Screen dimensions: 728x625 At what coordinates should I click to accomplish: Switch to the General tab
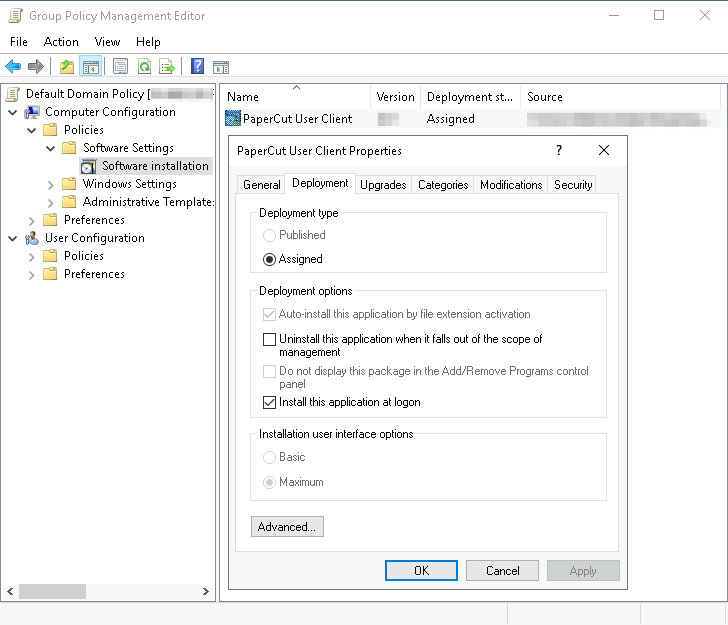point(261,185)
